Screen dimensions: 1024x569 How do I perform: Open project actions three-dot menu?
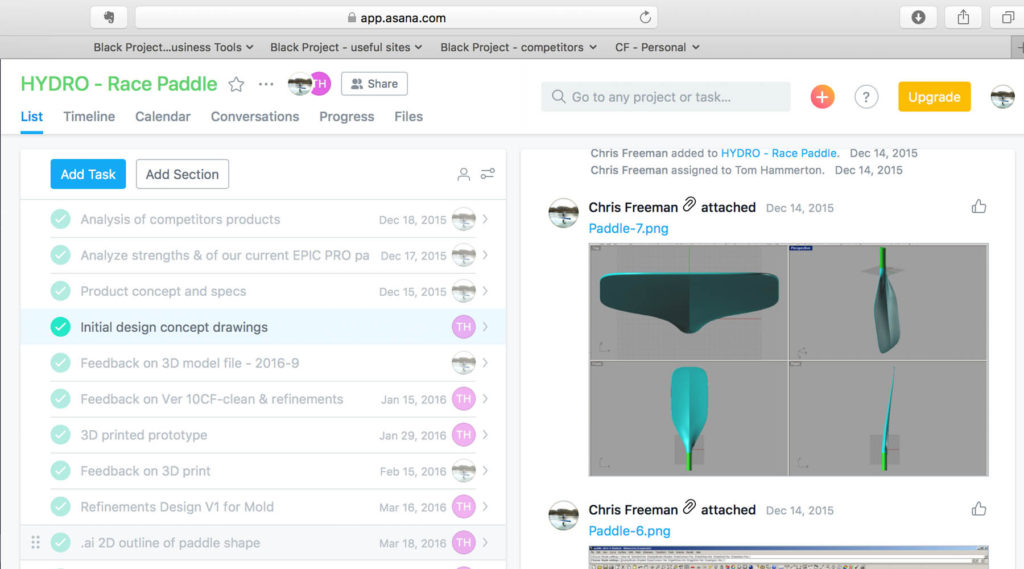(266, 84)
